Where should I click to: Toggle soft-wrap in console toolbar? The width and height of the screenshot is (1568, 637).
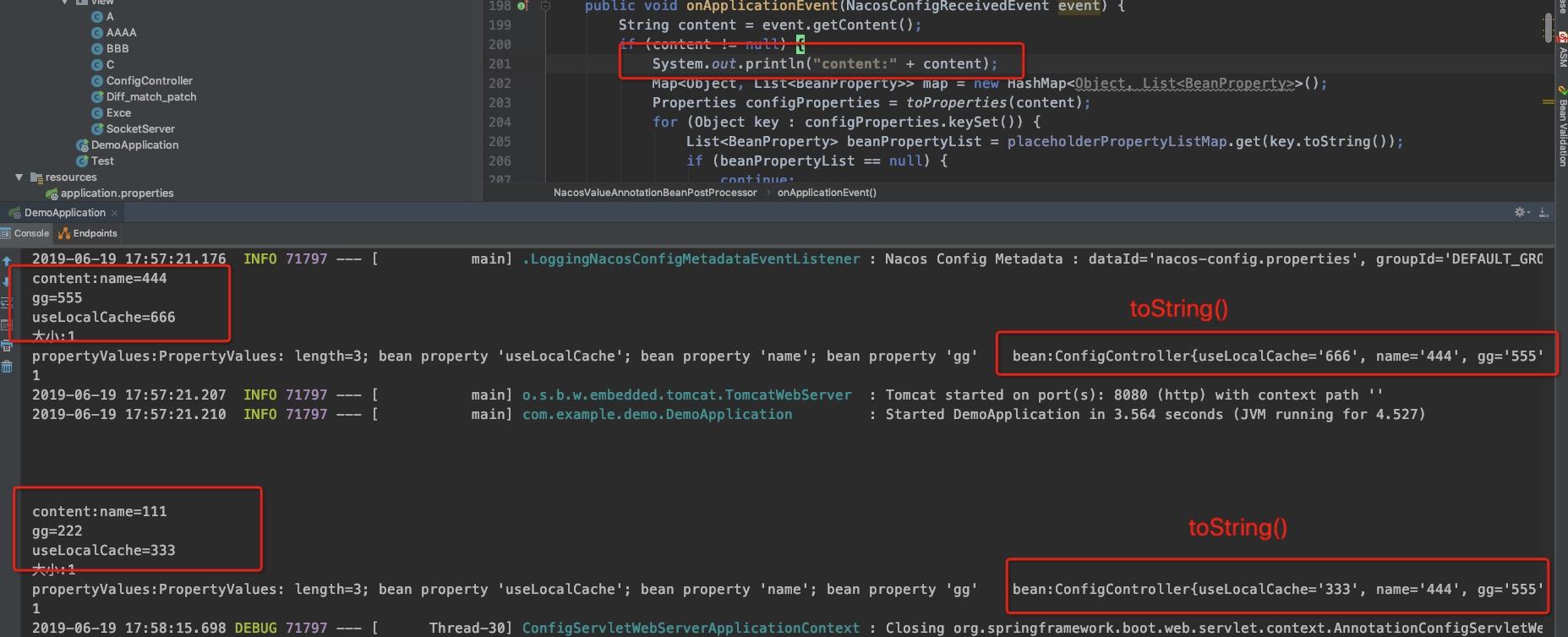point(7,303)
